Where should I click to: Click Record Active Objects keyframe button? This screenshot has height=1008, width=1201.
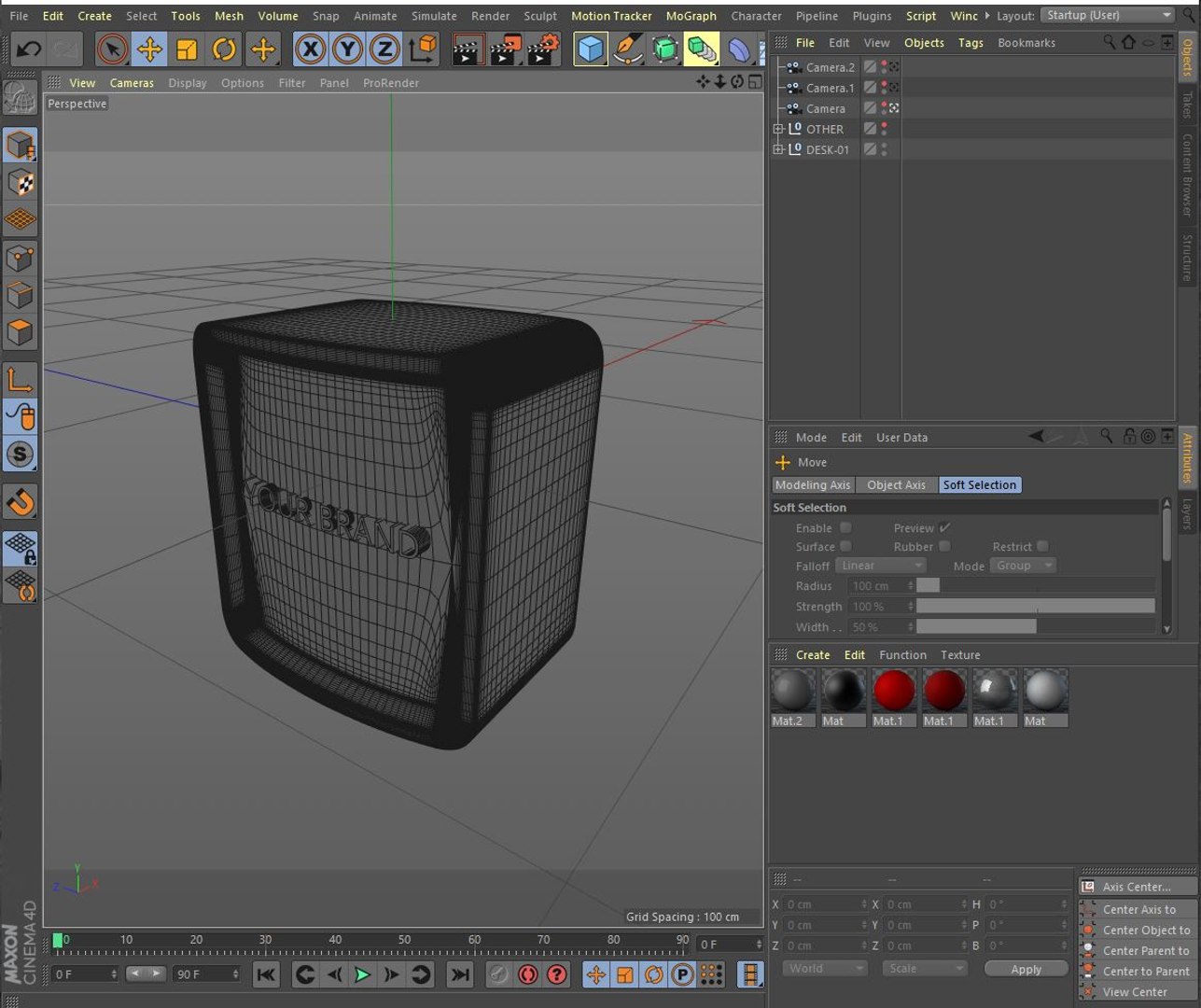coord(498,974)
